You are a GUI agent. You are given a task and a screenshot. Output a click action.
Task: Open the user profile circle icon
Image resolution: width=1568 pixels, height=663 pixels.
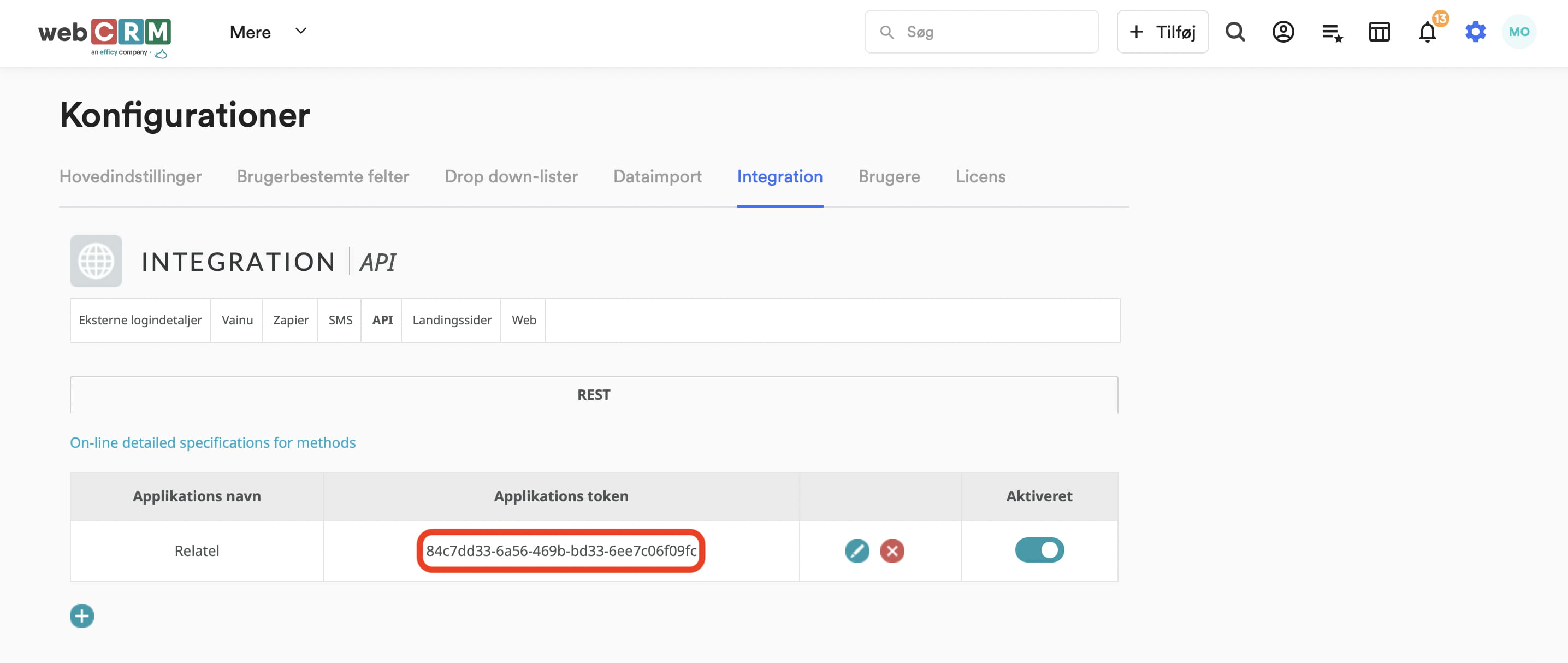[x=1282, y=32]
